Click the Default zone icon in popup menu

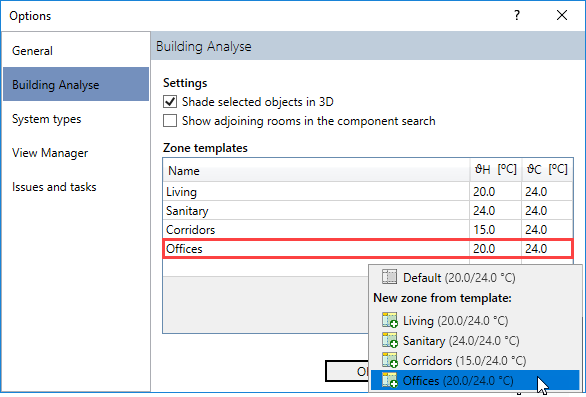(389, 277)
